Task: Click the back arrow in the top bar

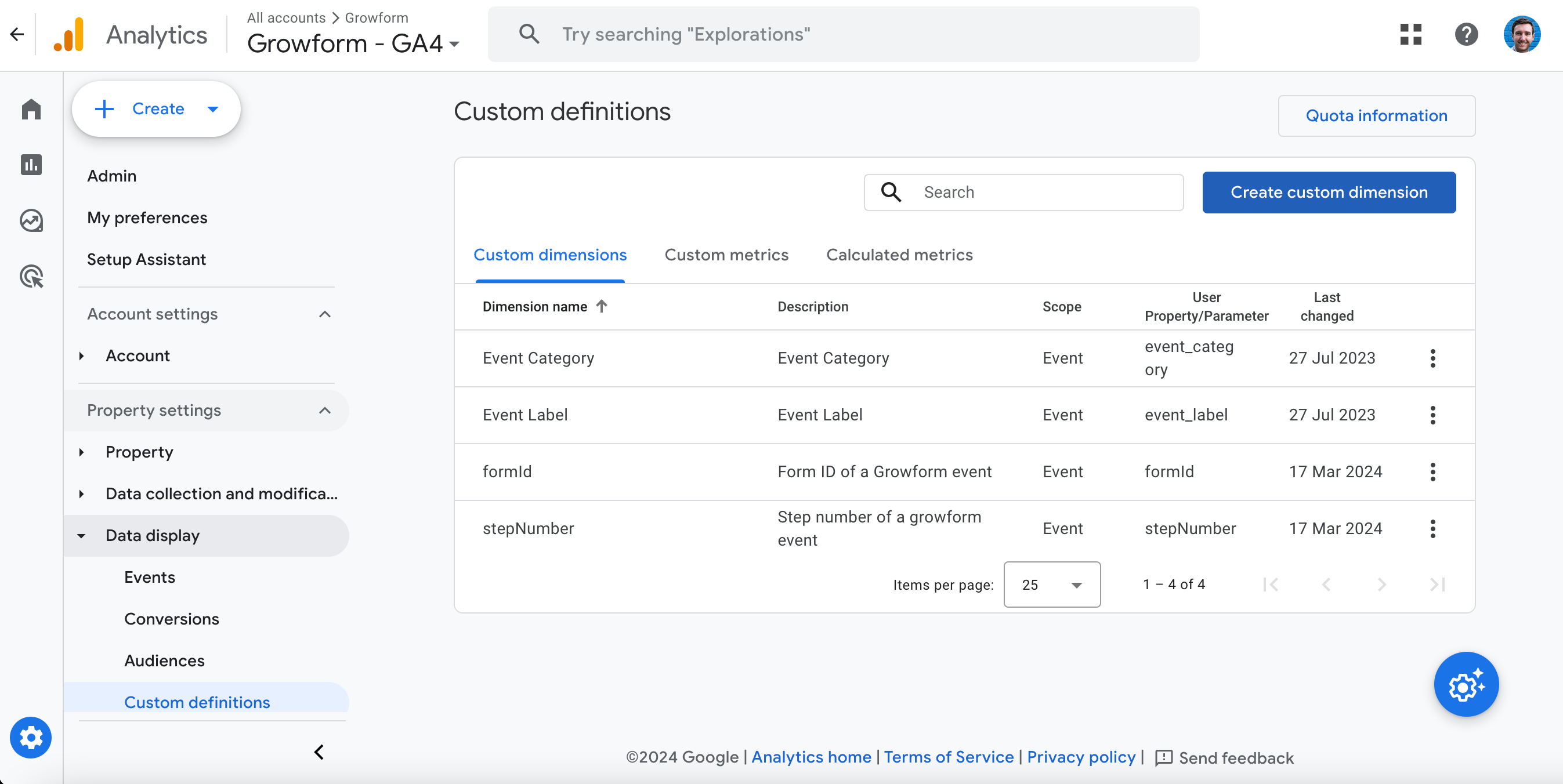Action: point(17,35)
